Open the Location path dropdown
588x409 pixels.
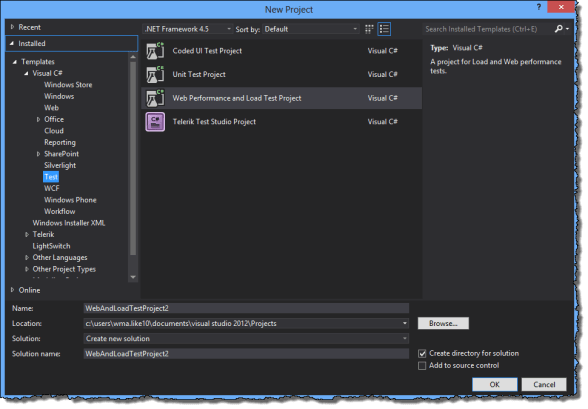[405, 323]
